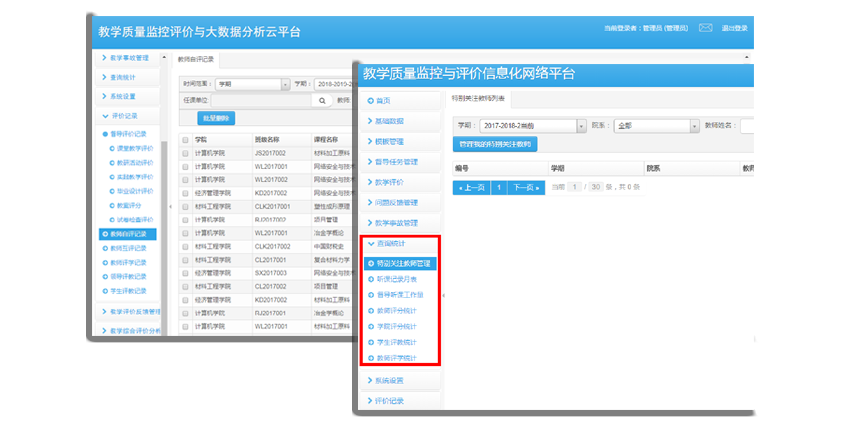
Task: Click the logged-in user 管理员 label
Action: pyautogui.click(x=646, y=28)
